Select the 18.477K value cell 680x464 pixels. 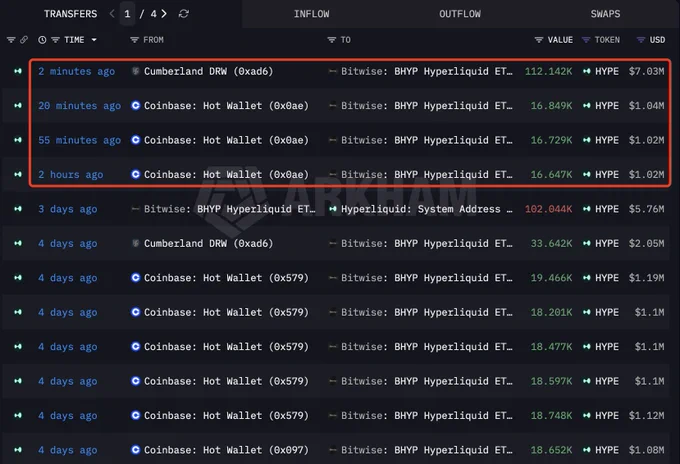point(552,347)
